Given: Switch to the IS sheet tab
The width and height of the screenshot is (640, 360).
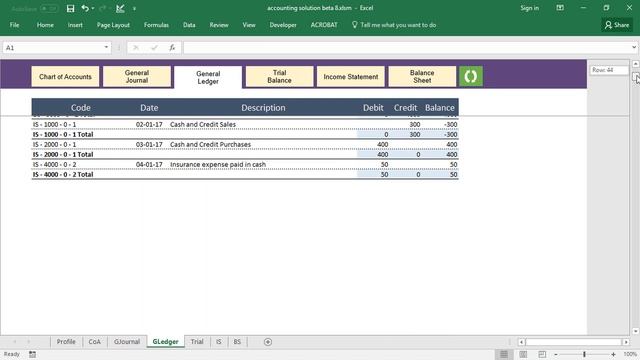Looking at the screenshot, I should 218,342.
